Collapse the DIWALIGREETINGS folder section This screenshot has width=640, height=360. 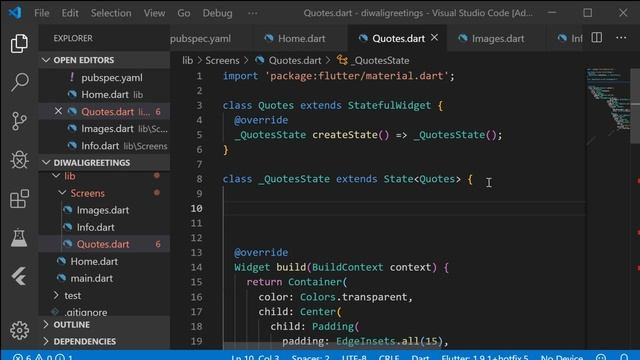coord(46,162)
